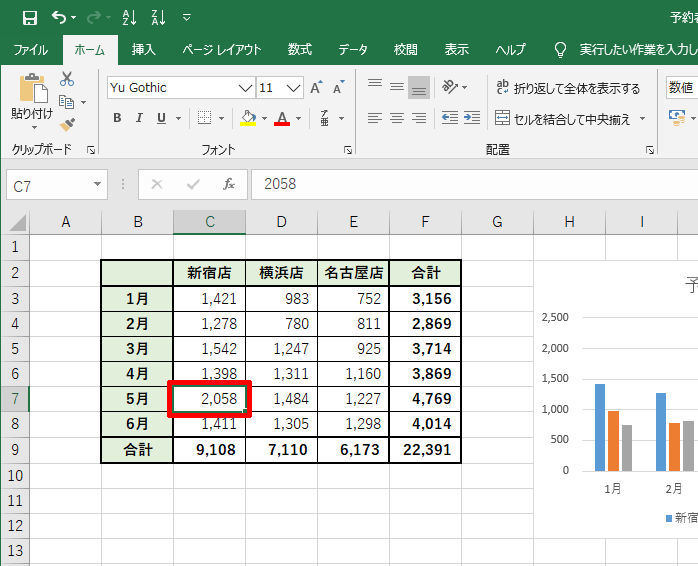Open the Borders dropdown arrow

click(221, 118)
